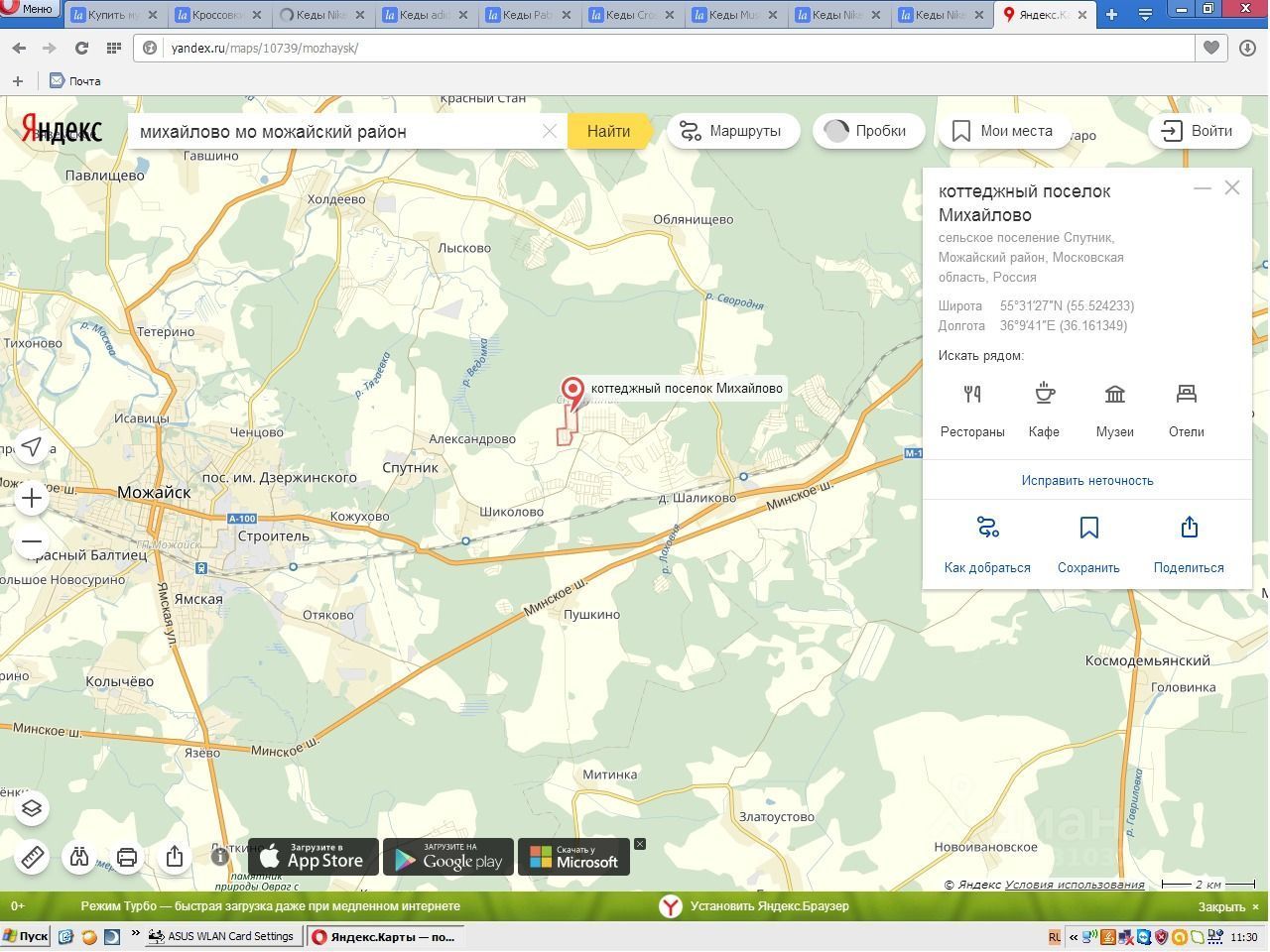Open ASUS WLAN Card Settings taskbar item
Image resolution: width=1270 pixels, height=952 pixels.
click(222, 936)
